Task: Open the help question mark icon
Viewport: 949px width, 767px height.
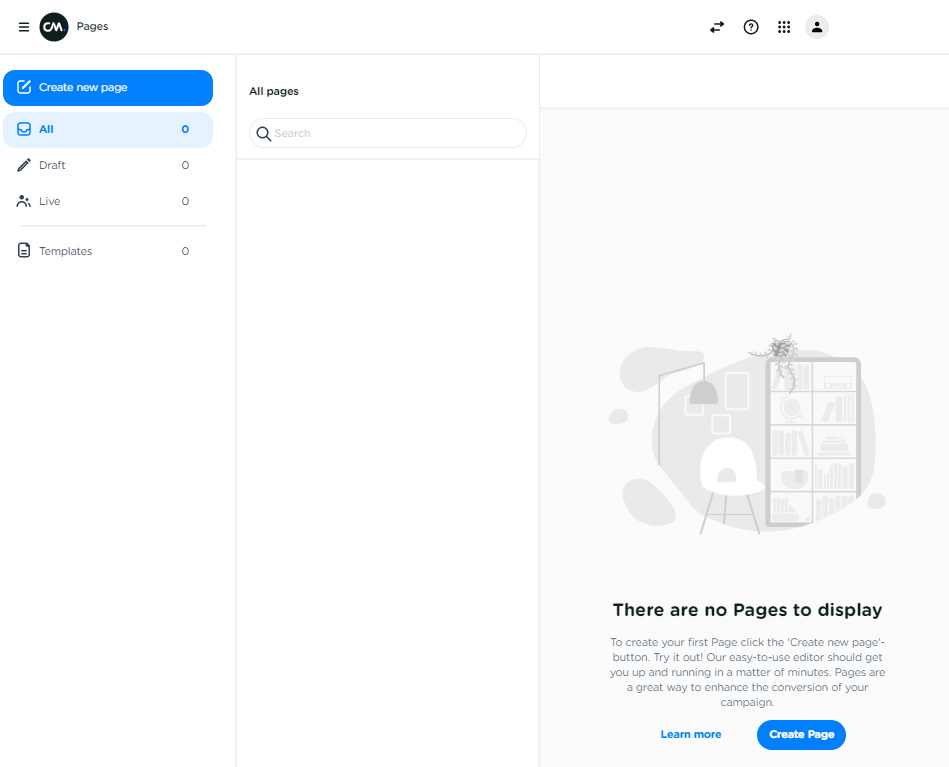Action: pyautogui.click(x=751, y=27)
